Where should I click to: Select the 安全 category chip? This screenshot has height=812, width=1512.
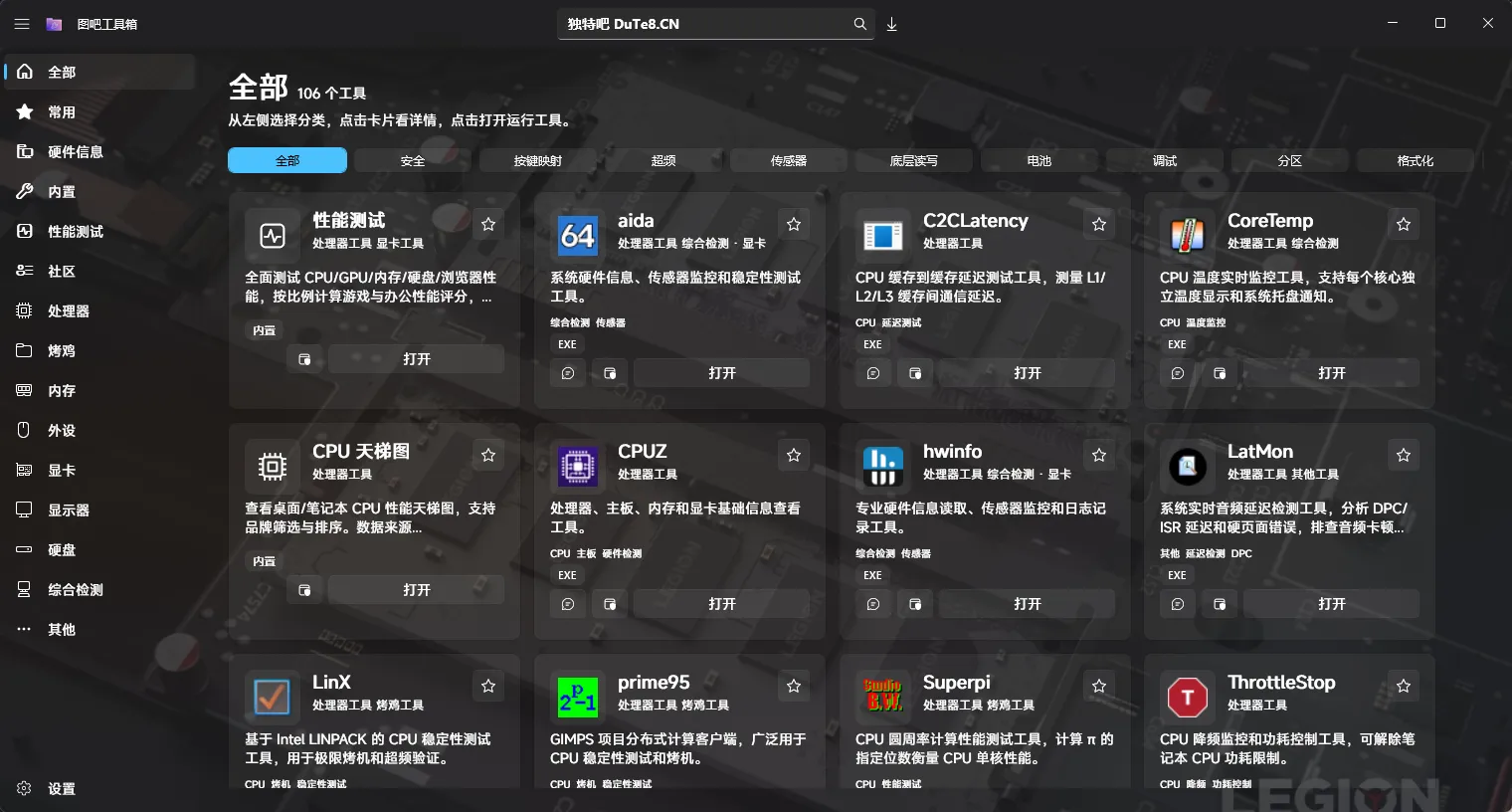[413, 160]
